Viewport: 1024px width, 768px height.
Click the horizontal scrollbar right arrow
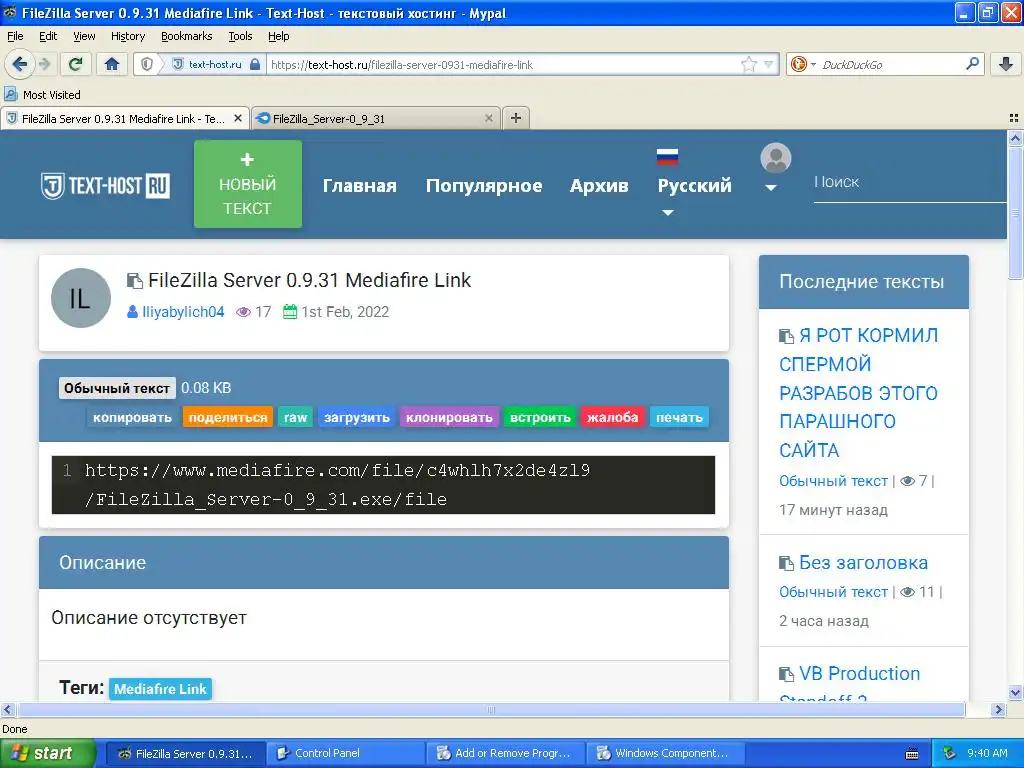(x=998, y=710)
